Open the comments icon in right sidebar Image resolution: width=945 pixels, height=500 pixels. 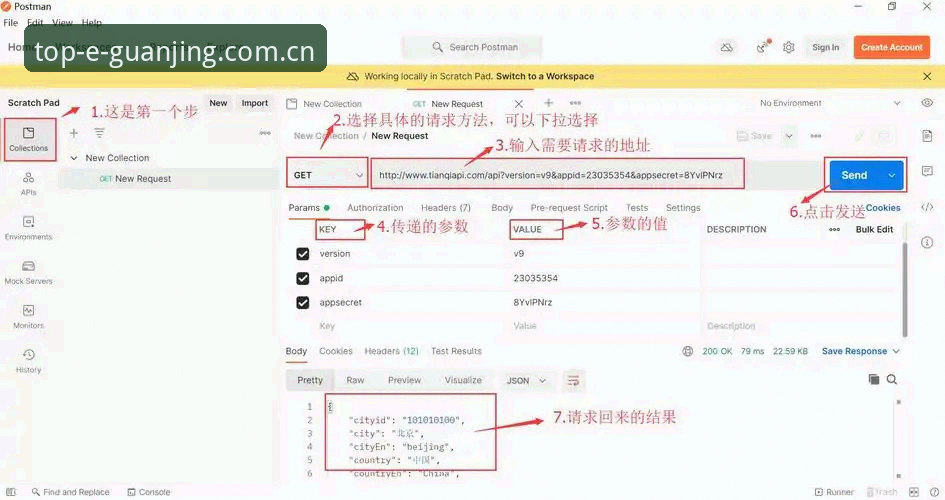927,172
